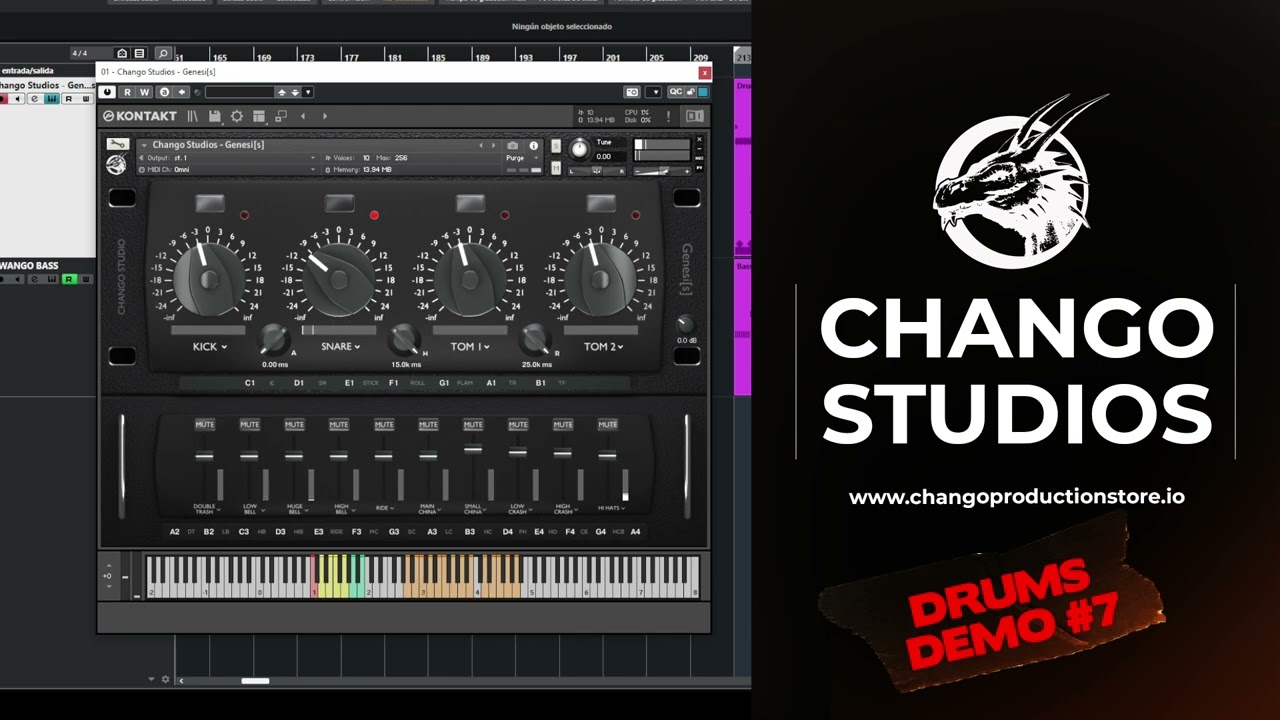Go to next instrument with right arrow in Kontakt toolbar
Screen dimensions: 1280x720
(324, 116)
